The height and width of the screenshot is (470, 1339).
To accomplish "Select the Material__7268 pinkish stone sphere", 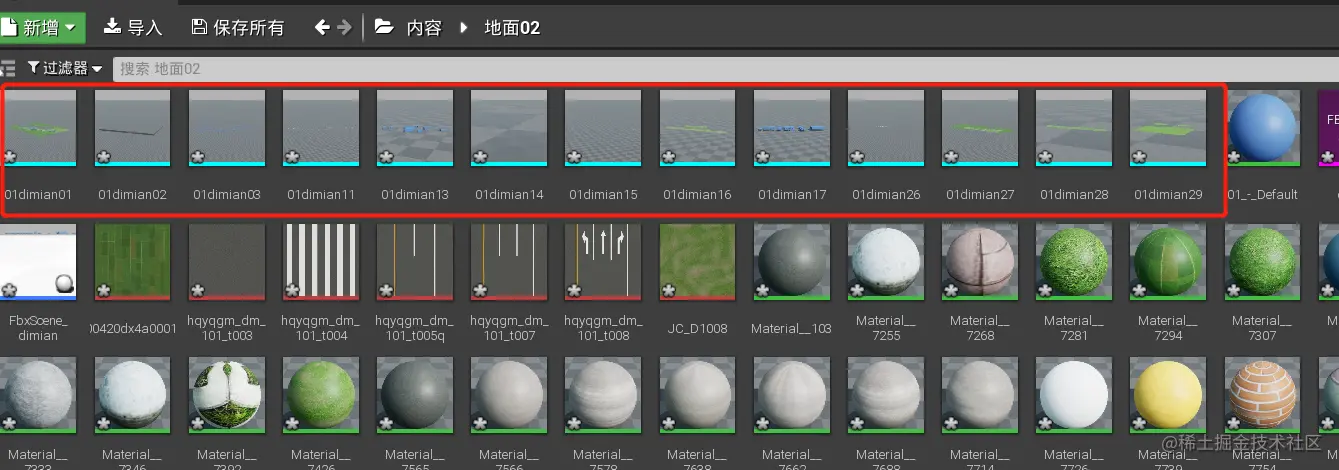I will (980, 261).
